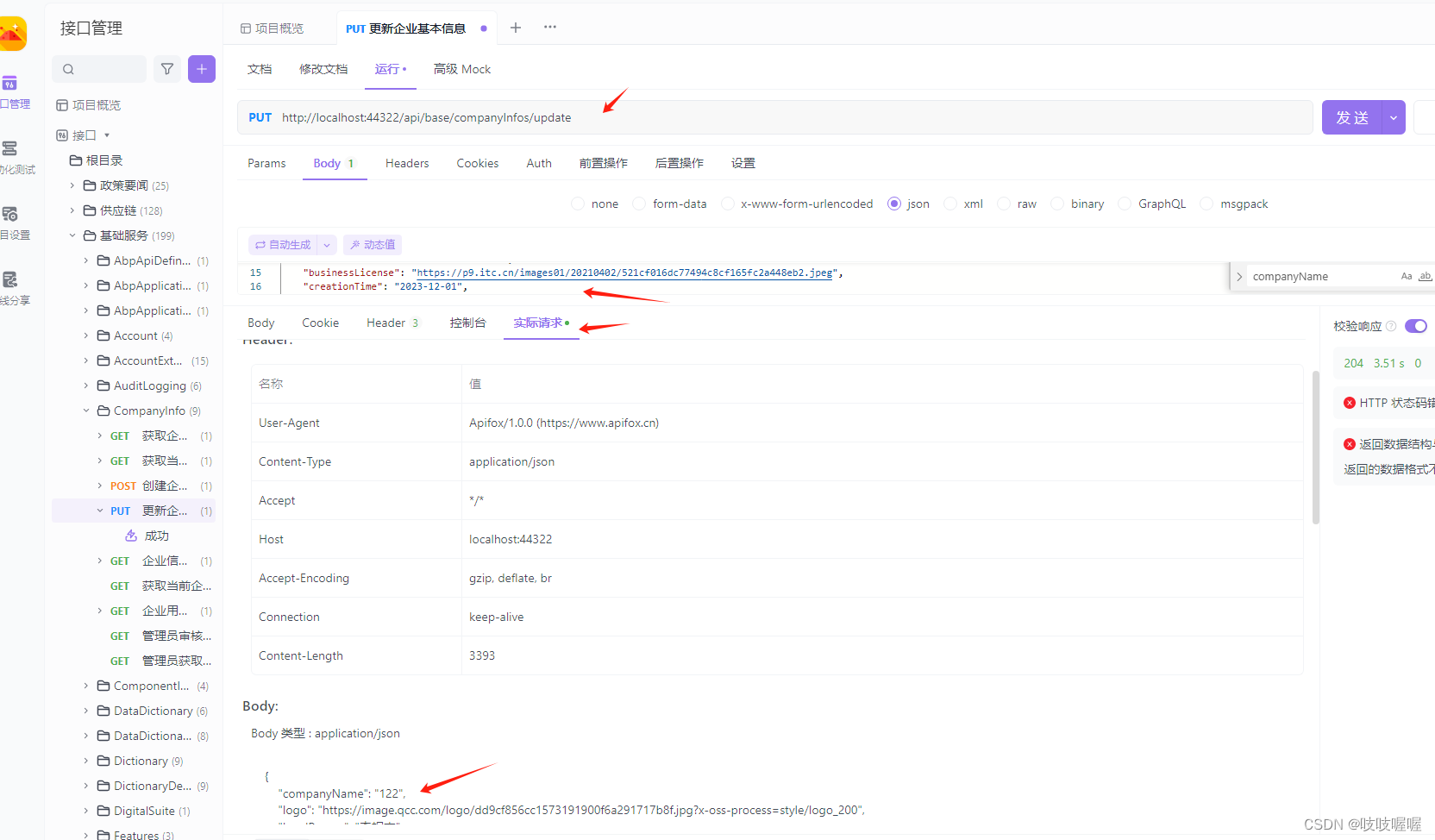Click the response panel vertical scrollbar
Viewport: 1435px width, 840px height.
coord(1316,448)
